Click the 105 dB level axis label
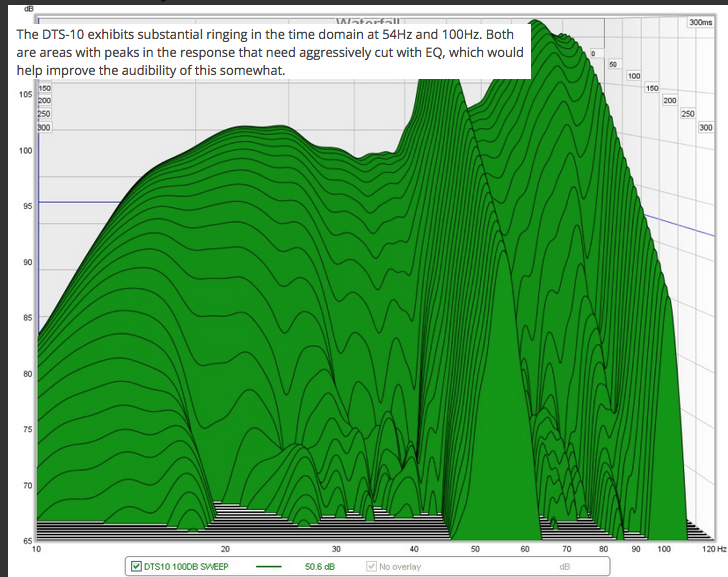Viewport: 728px width, 577px height. [x=26, y=94]
